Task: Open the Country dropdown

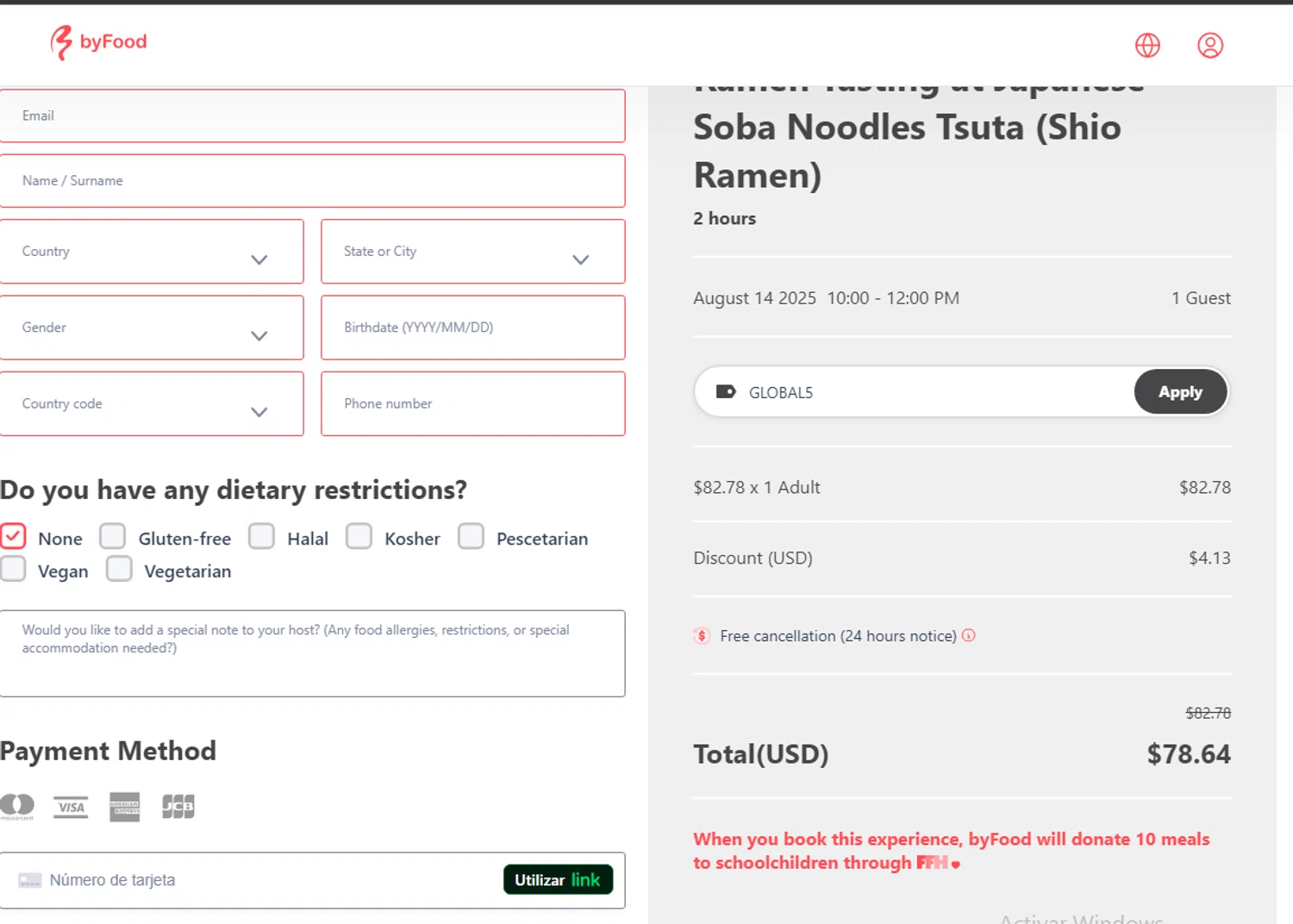Action: (152, 251)
